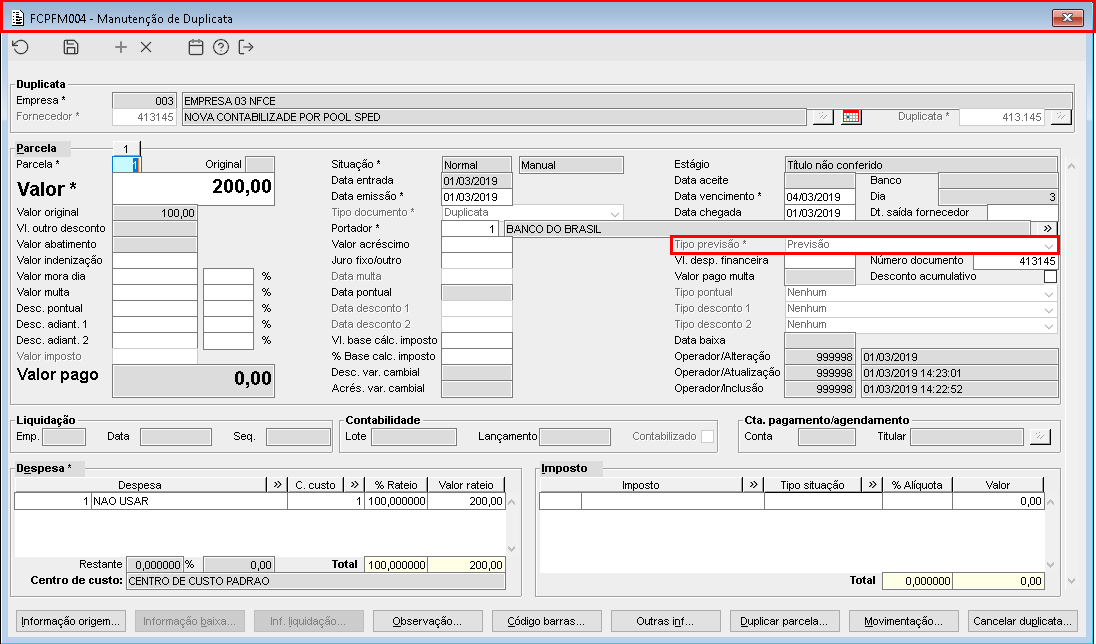Click the X delete-record toolbar icon

(146, 47)
